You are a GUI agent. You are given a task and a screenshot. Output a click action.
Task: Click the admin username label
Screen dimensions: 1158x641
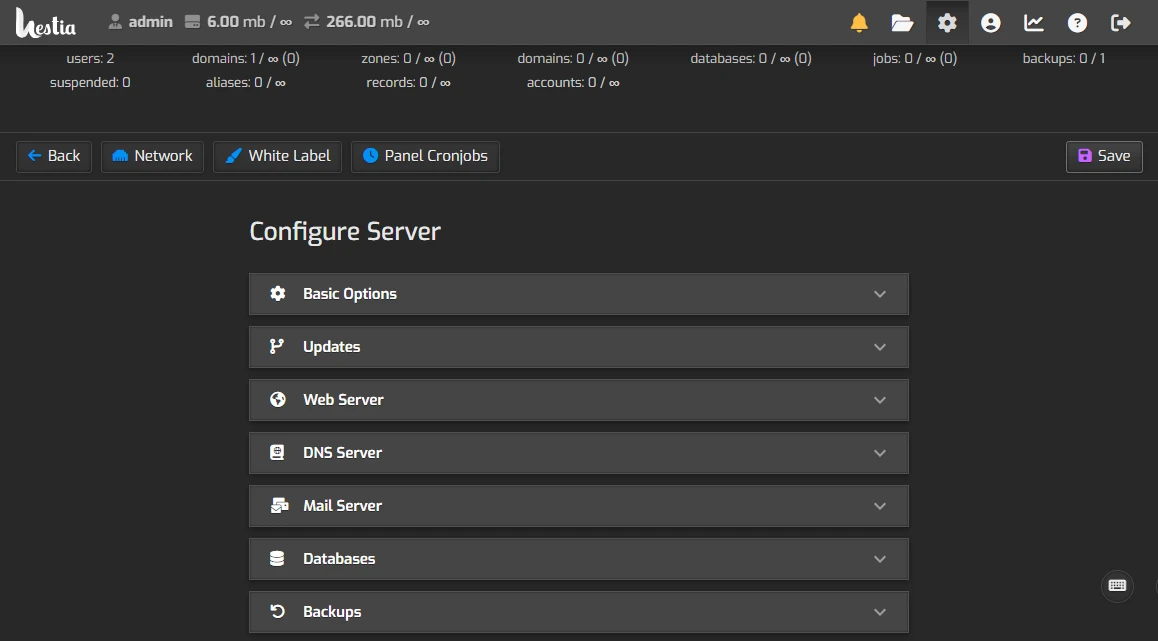pos(151,22)
